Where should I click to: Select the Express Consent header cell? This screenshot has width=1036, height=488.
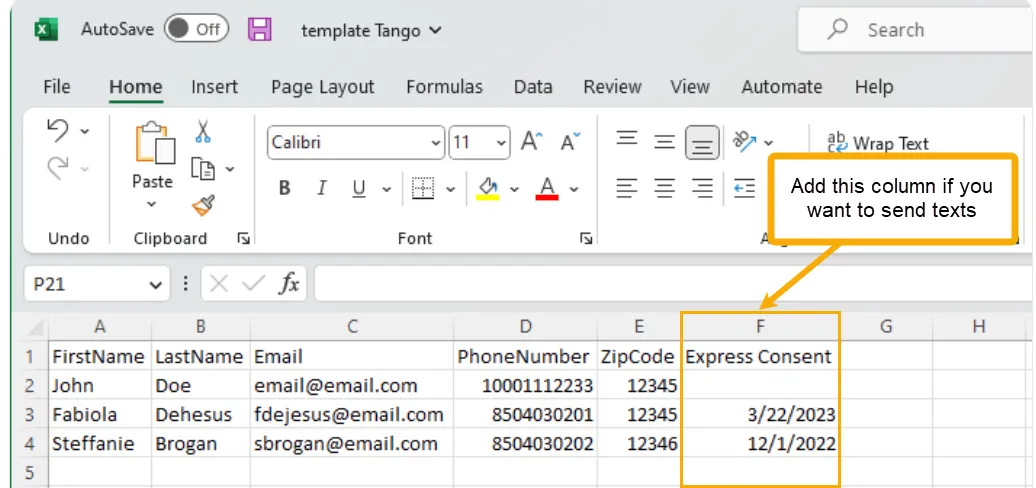pyautogui.click(x=759, y=357)
